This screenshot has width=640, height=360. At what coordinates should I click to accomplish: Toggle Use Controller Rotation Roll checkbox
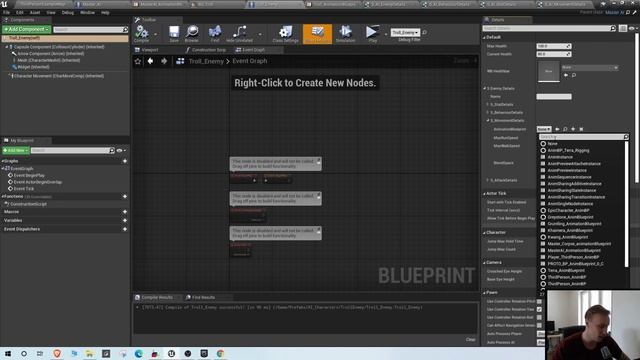click(539, 317)
